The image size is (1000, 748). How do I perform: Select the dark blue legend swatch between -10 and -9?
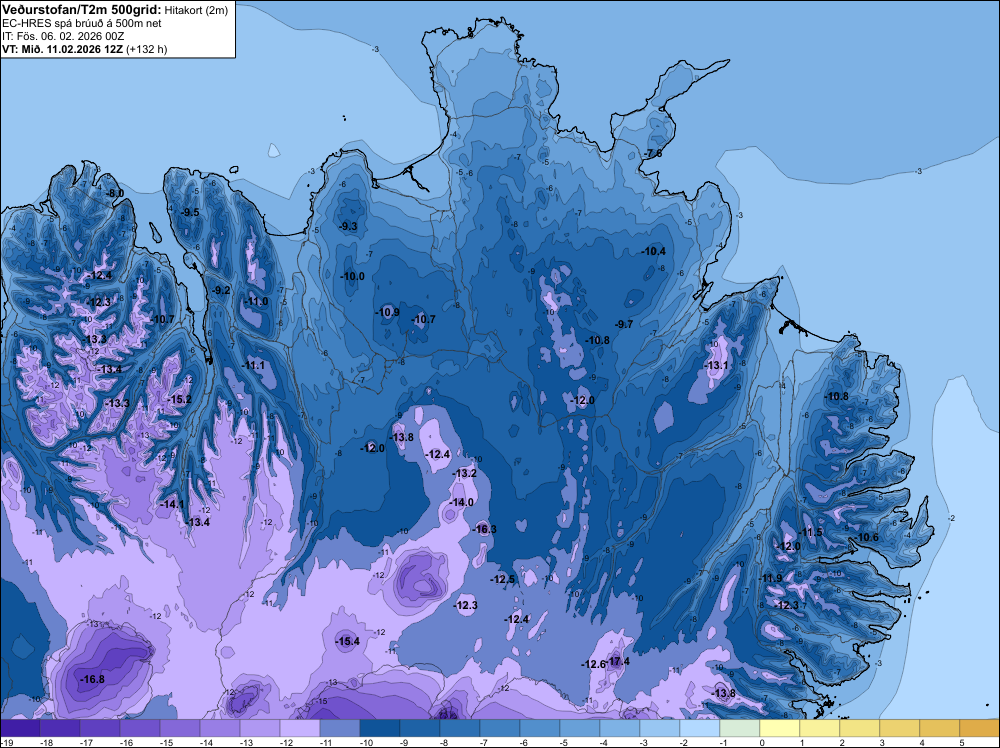coord(380,728)
